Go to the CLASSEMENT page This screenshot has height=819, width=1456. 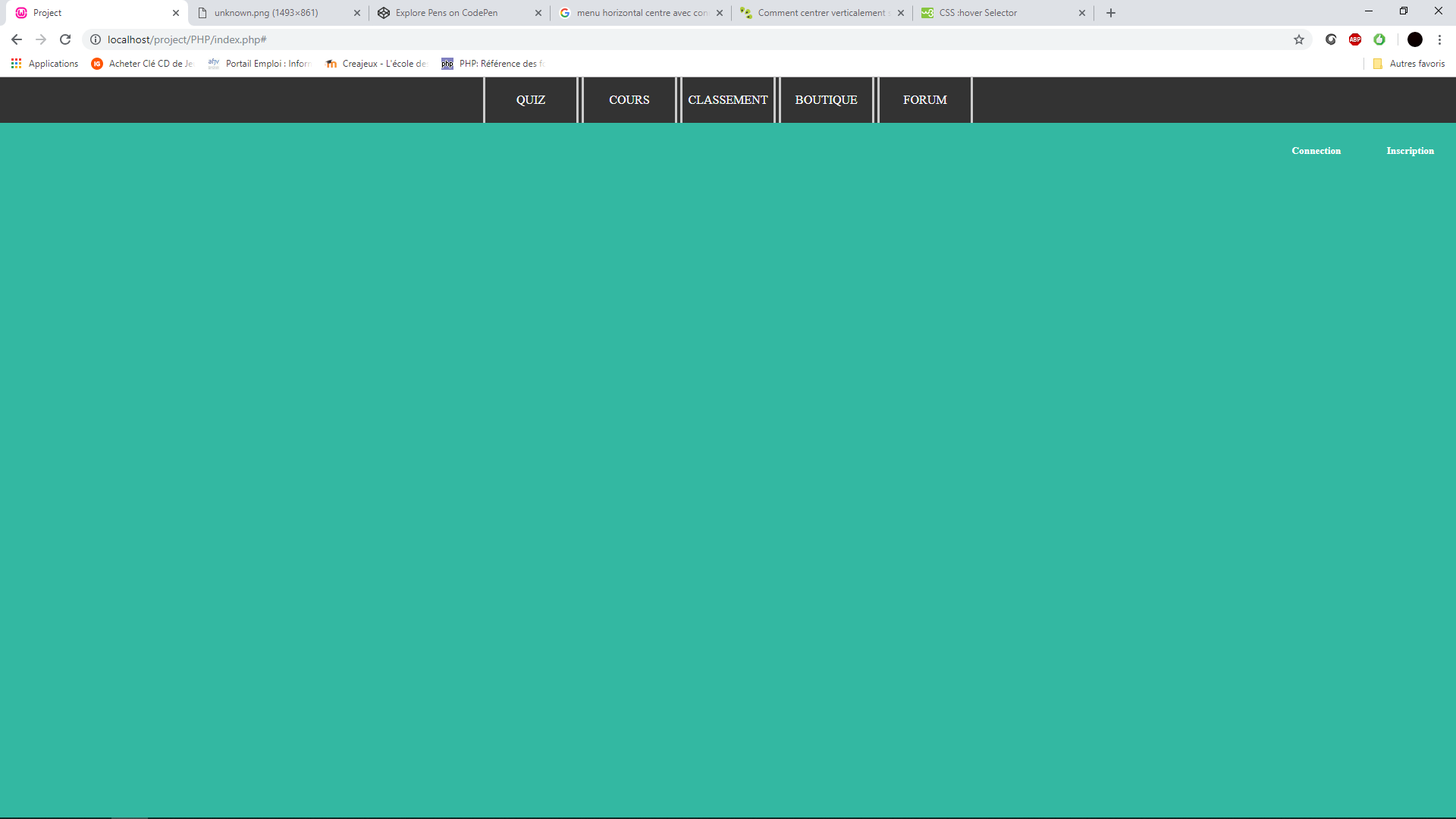coord(728,100)
